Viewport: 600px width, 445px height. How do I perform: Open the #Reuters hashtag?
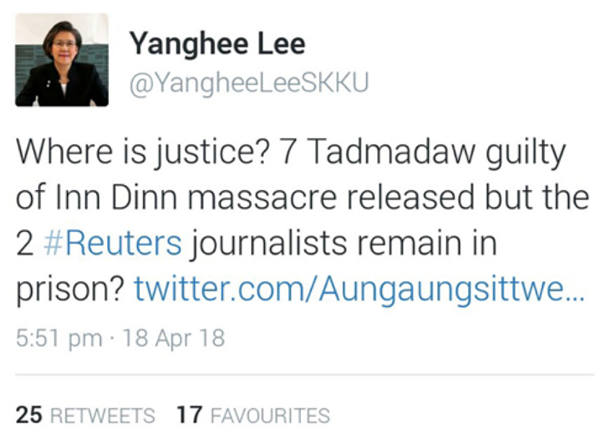pos(113,243)
